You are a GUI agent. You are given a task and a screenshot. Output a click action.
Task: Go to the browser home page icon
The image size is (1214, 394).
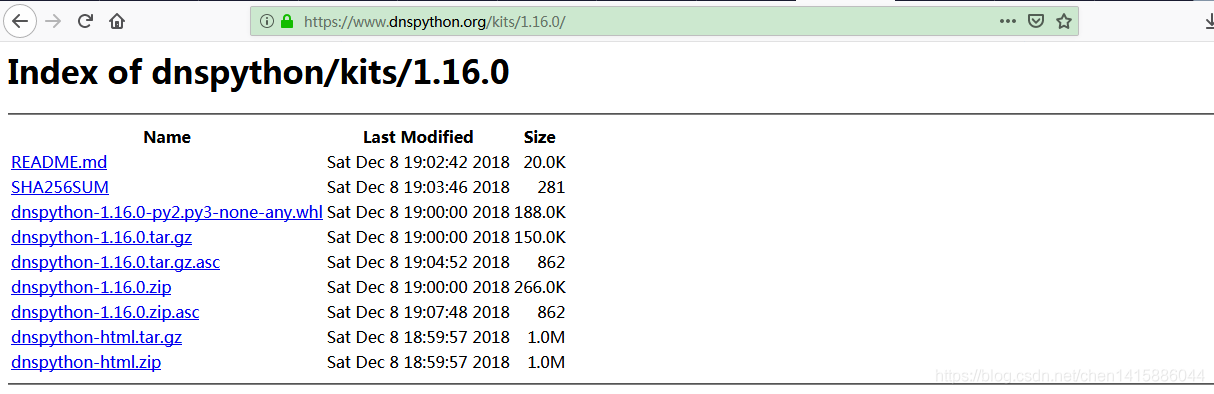118,21
